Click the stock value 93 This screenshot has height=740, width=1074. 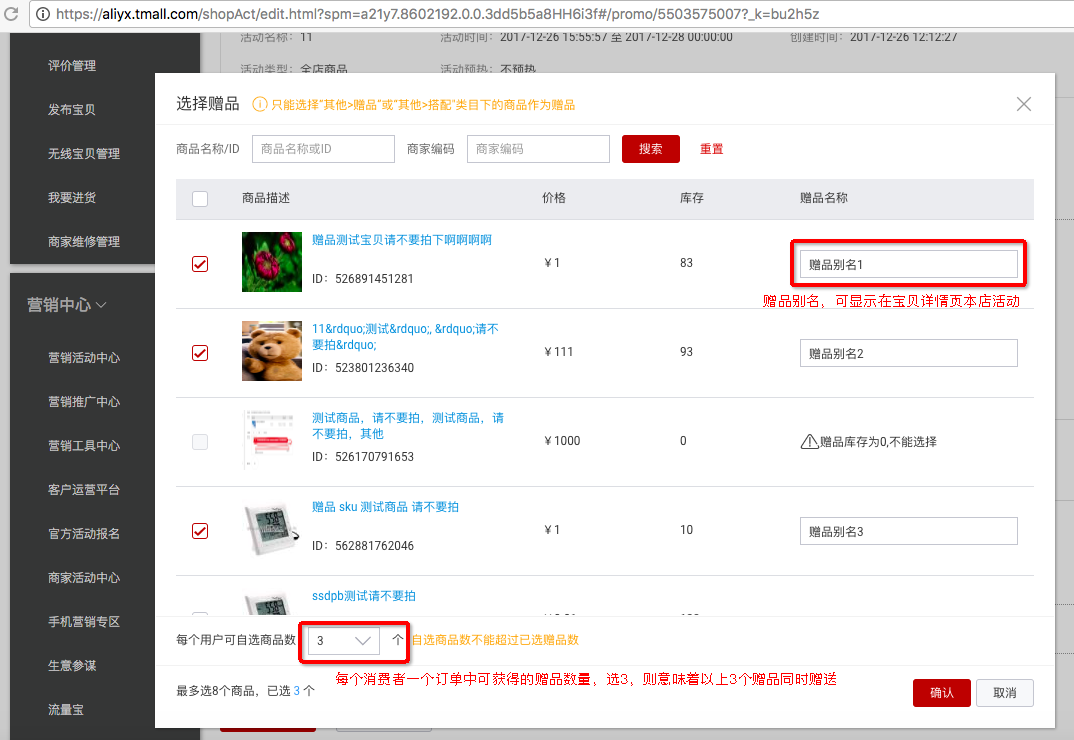[686, 352]
